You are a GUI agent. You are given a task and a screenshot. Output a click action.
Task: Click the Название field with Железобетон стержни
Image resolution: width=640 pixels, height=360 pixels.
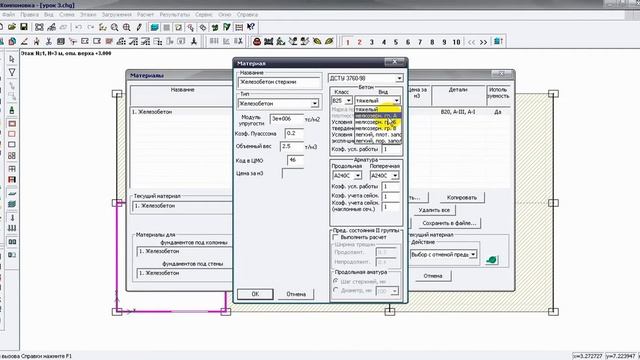point(279,82)
